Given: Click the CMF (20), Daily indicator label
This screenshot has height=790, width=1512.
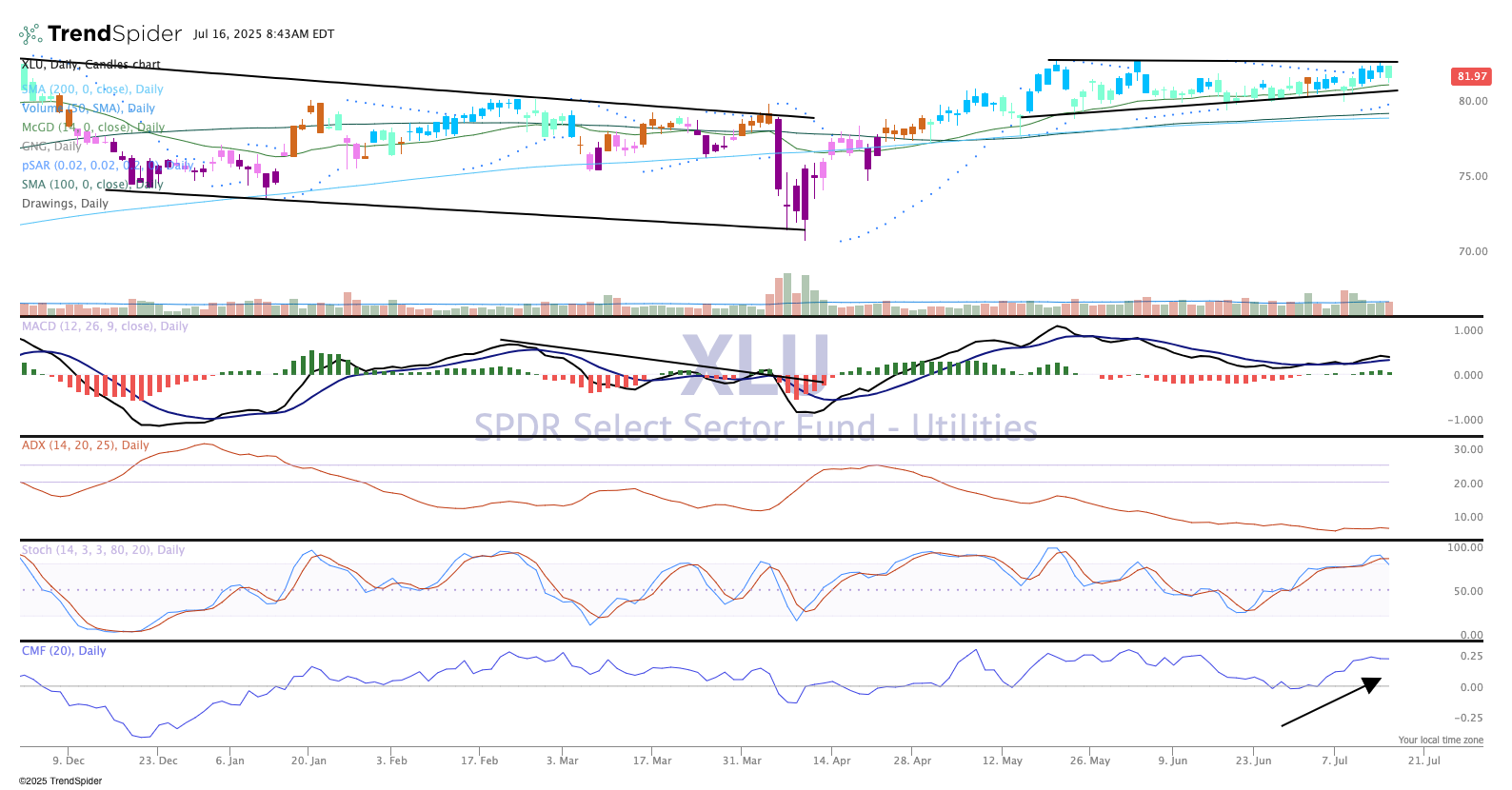Looking at the screenshot, I should point(64,651).
